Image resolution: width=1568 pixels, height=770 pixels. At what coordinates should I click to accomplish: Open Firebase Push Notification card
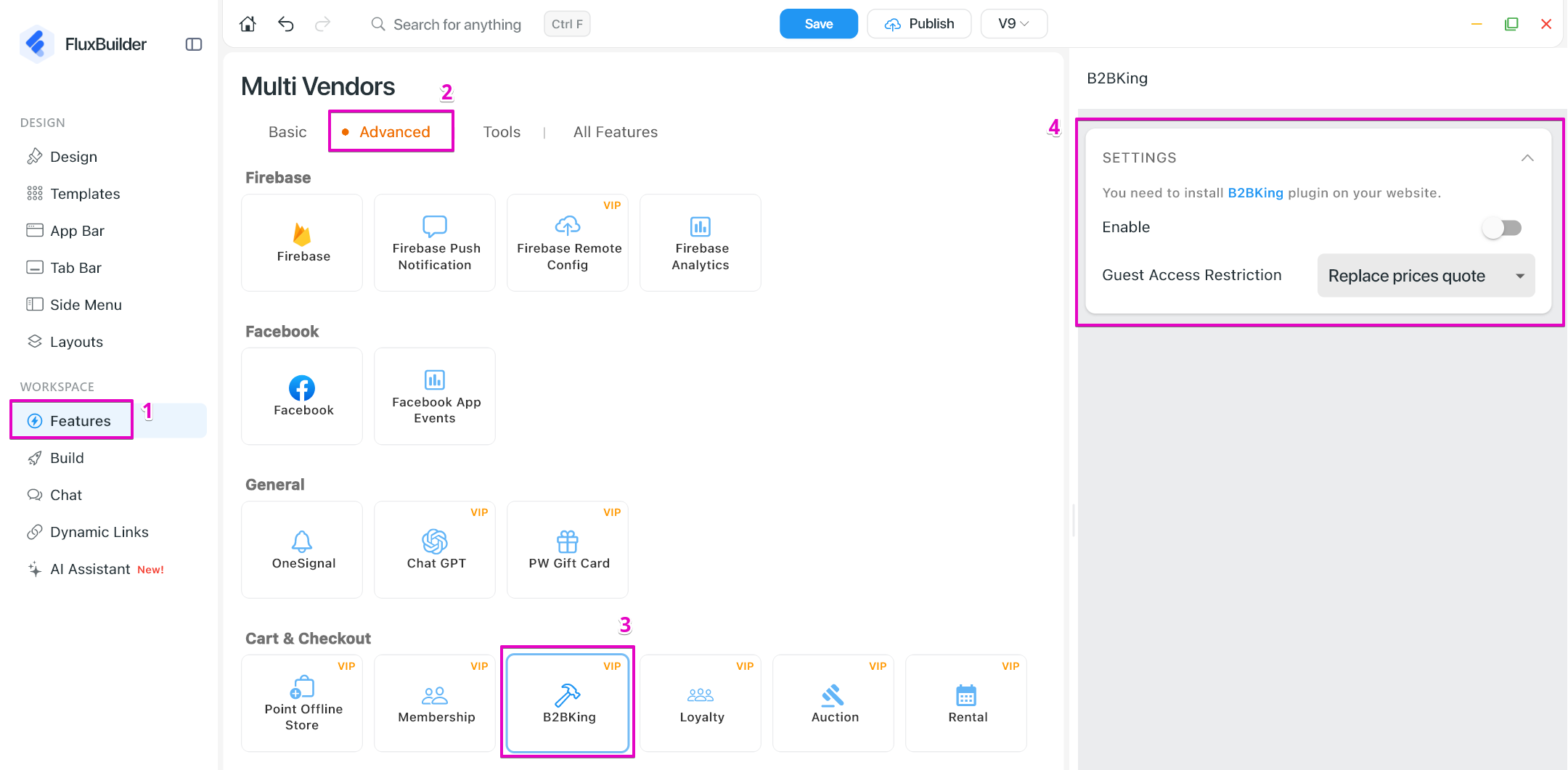(435, 242)
